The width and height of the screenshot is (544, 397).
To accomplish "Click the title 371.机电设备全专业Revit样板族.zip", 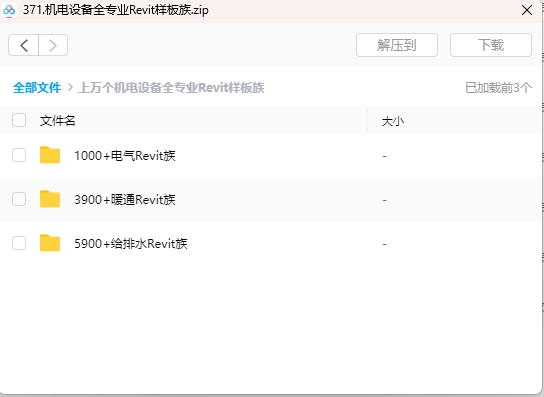I will coord(116,10).
